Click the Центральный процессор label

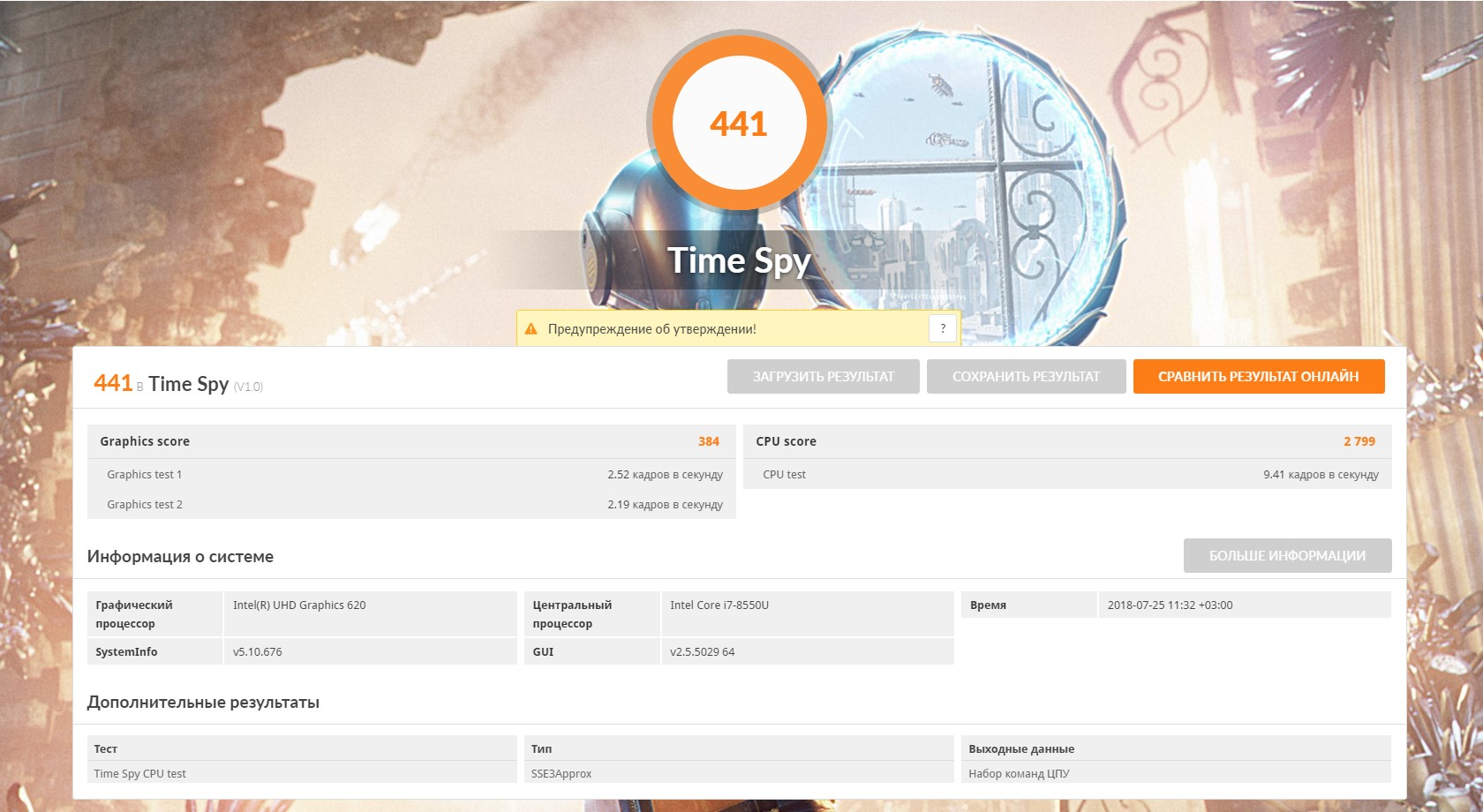(572, 614)
